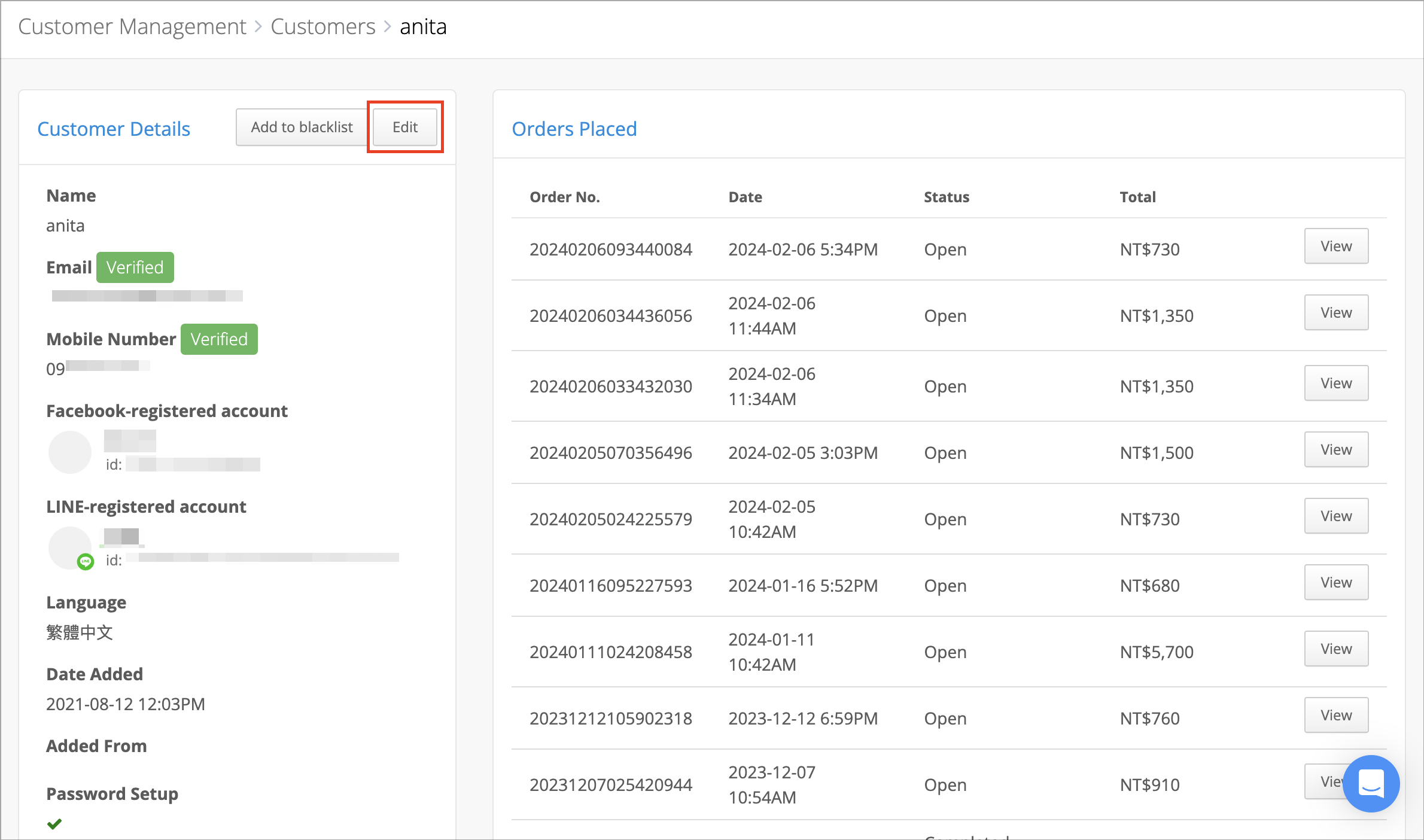Screen dimensions: 1424x840
Task: Click the Orders Placed heading
Action: click(574, 129)
